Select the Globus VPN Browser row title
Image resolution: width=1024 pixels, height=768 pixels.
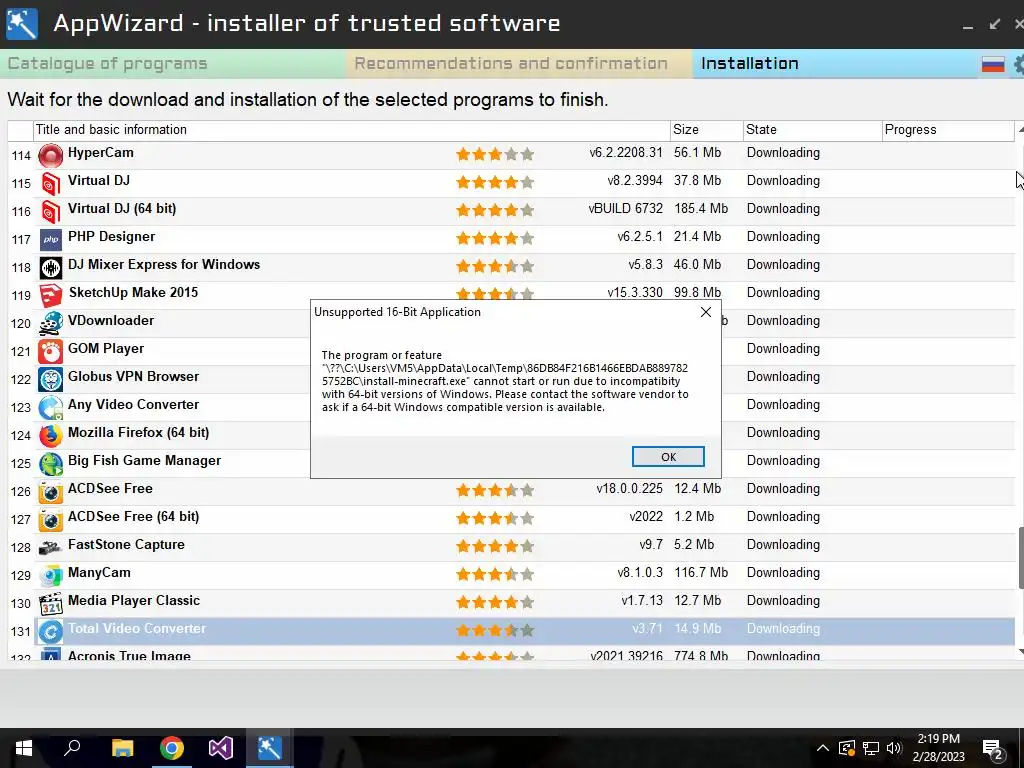coord(133,377)
